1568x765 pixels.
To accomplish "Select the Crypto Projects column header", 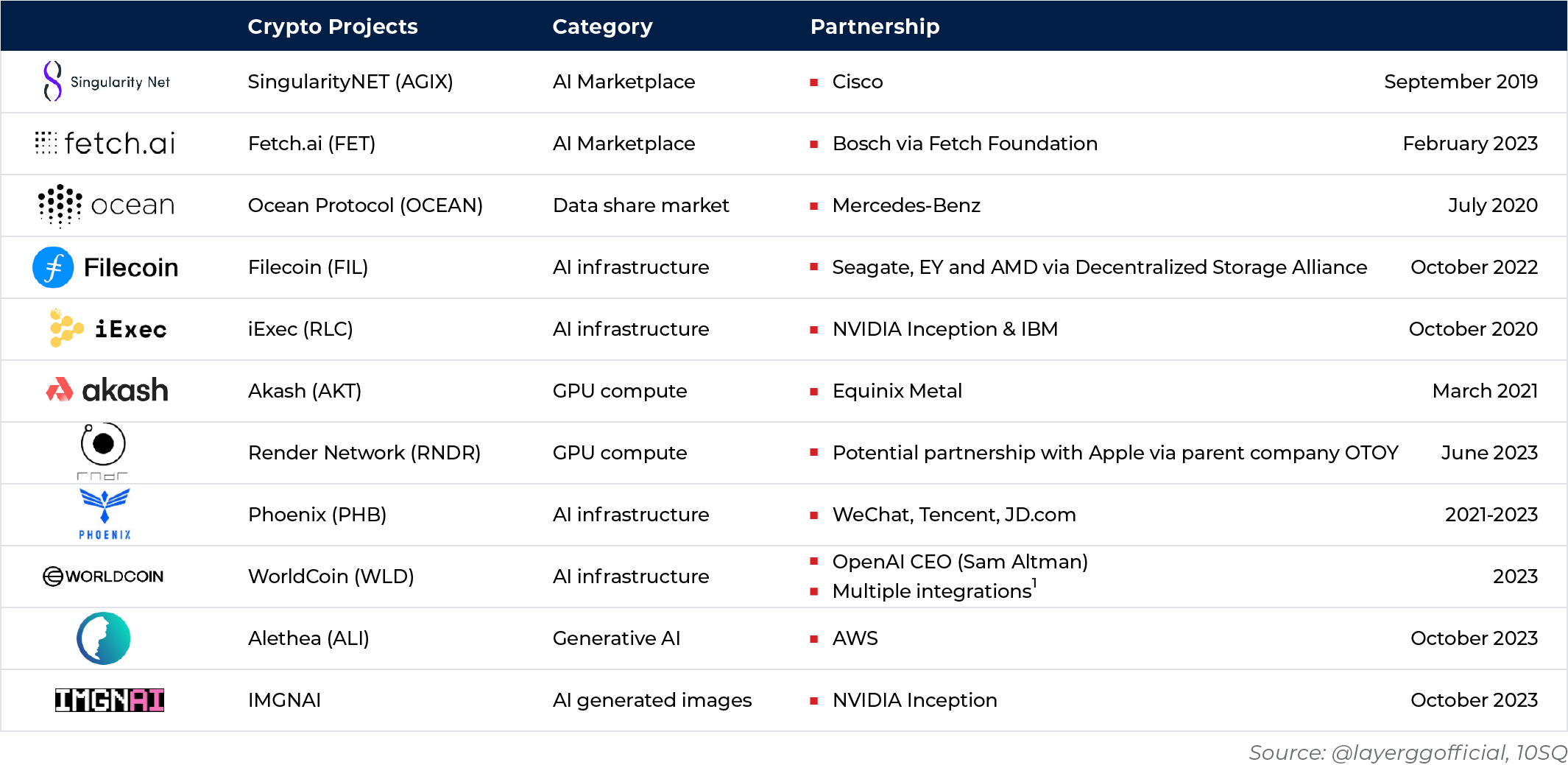I will pyautogui.click(x=333, y=27).
